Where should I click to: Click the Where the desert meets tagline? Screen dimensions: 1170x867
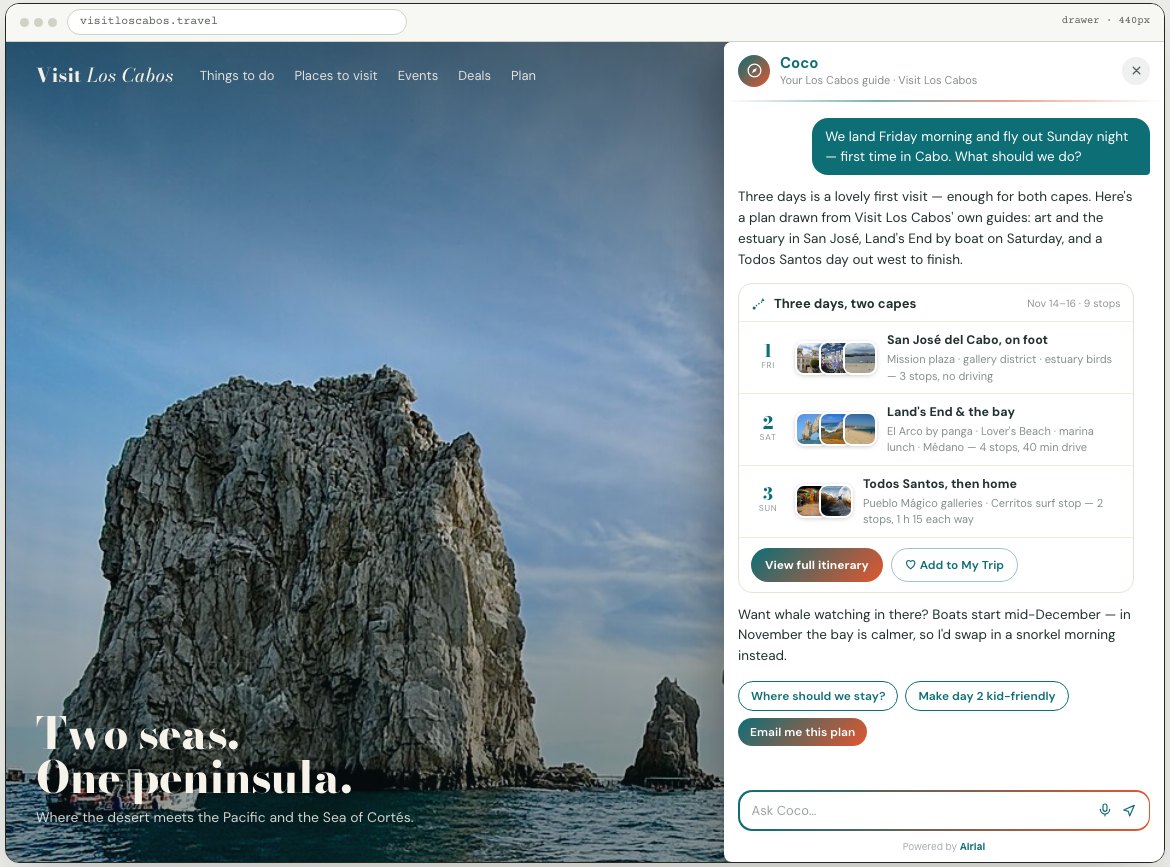click(x=225, y=818)
